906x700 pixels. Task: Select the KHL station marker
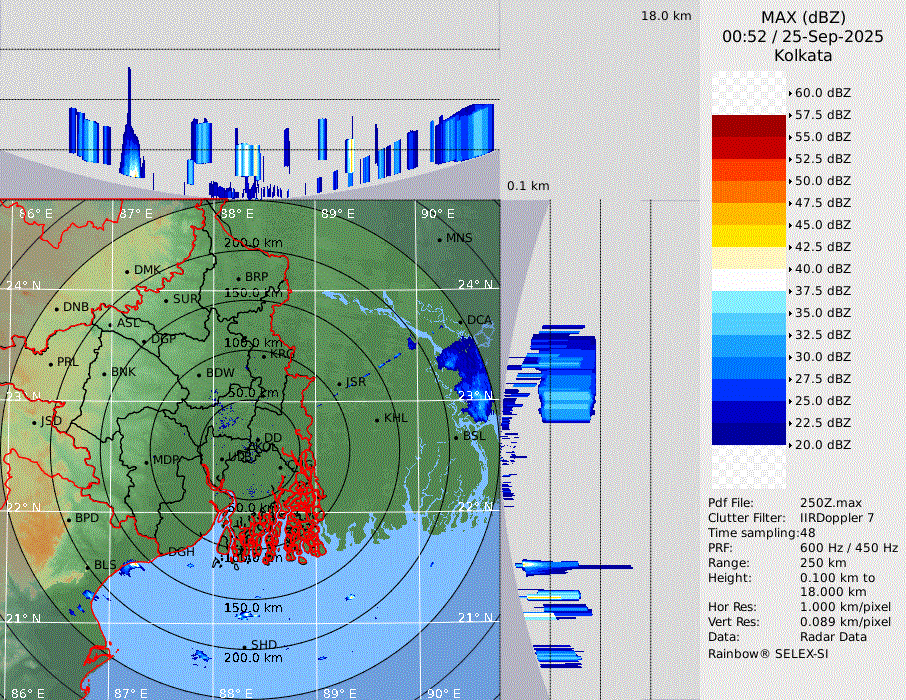[x=377, y=419]
